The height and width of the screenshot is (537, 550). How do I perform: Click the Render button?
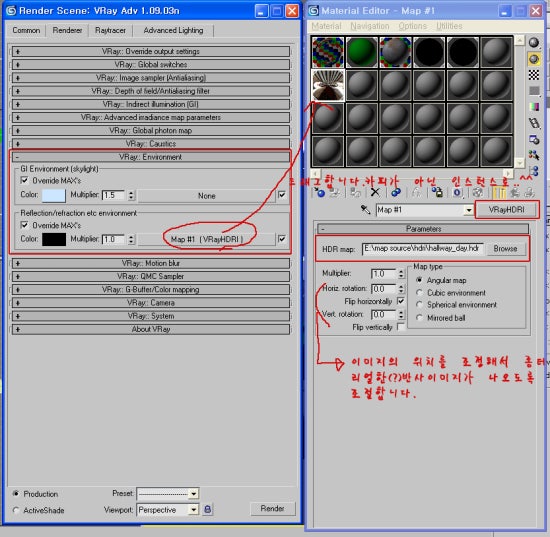pyautogui.click(x=273, y=508)
